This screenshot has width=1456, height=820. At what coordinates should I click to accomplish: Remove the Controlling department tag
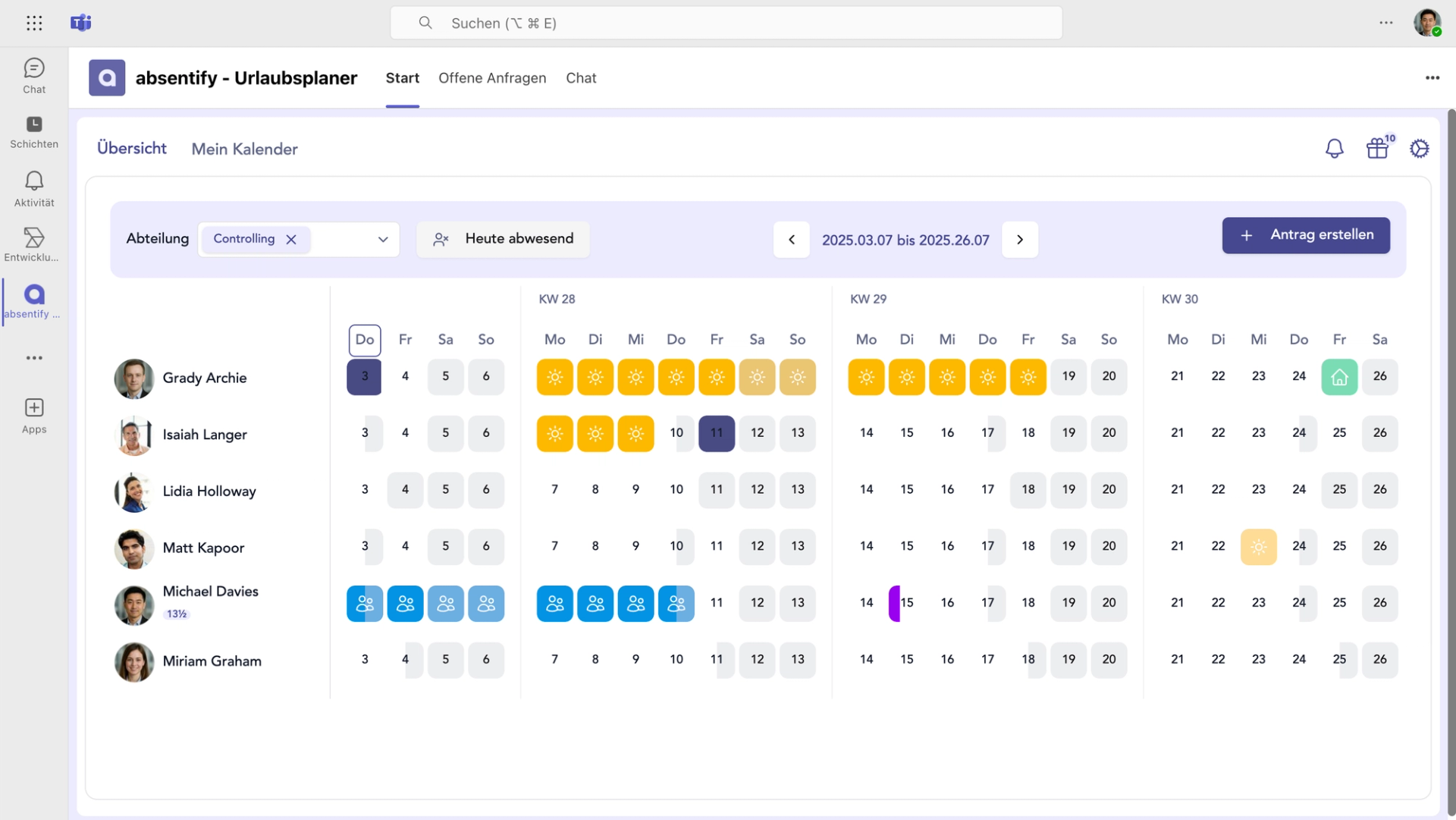291,240
